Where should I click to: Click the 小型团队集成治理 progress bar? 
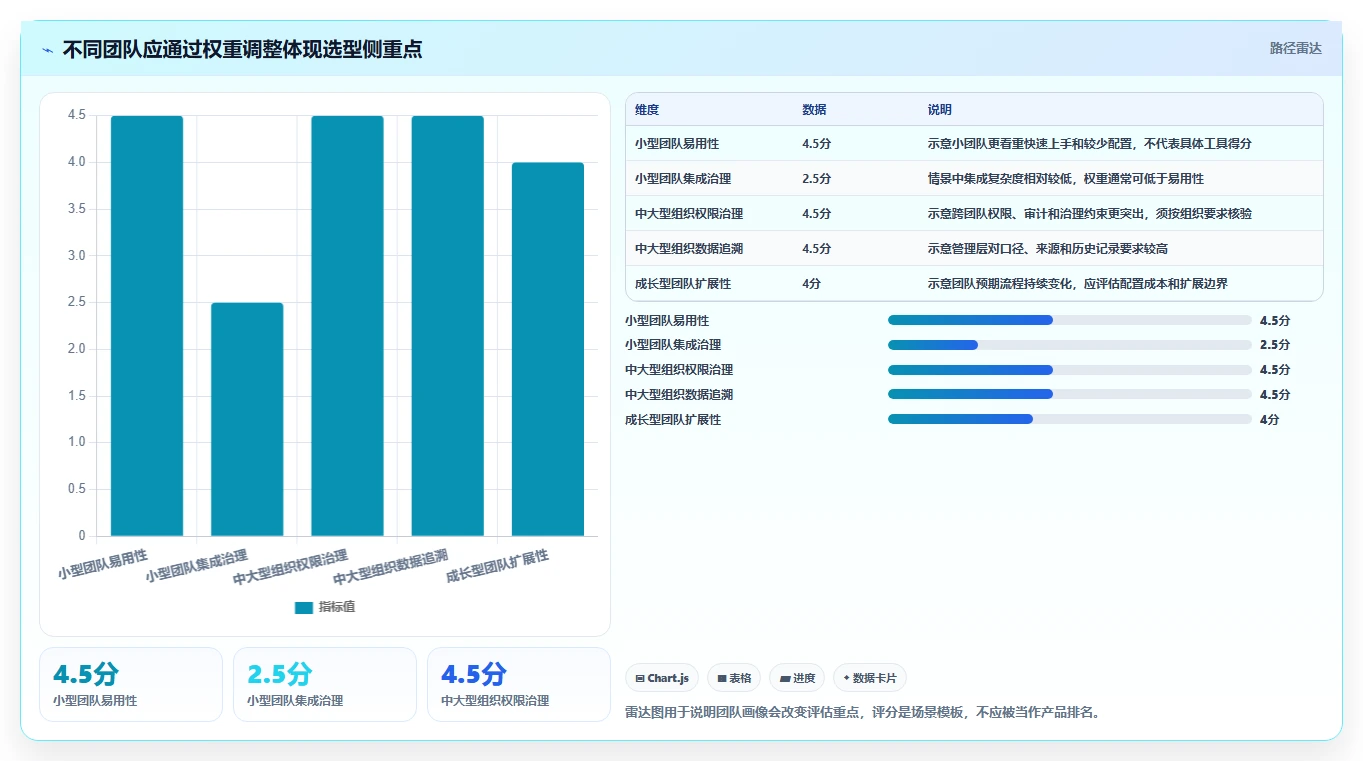pos(1070,345)
